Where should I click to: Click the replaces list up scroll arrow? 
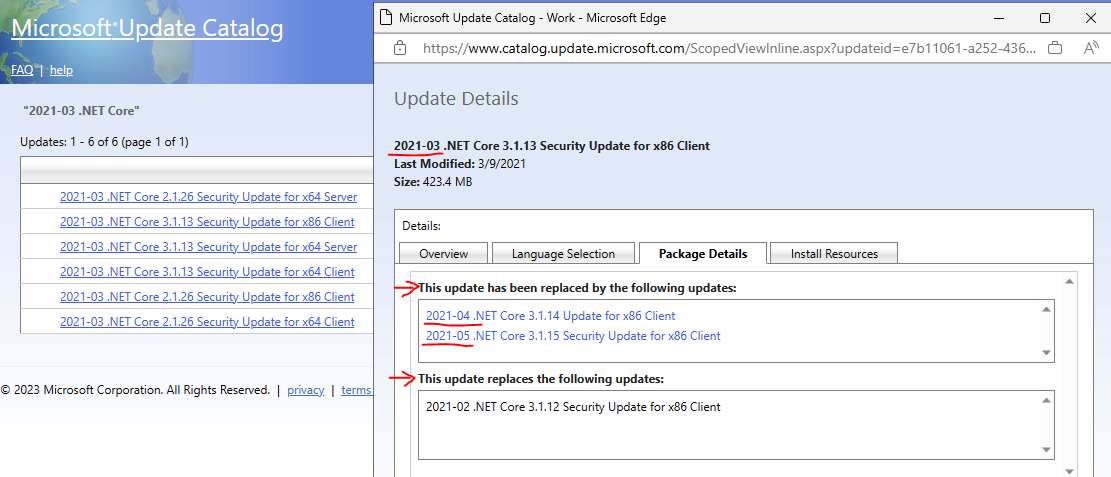pos(1045,400)
